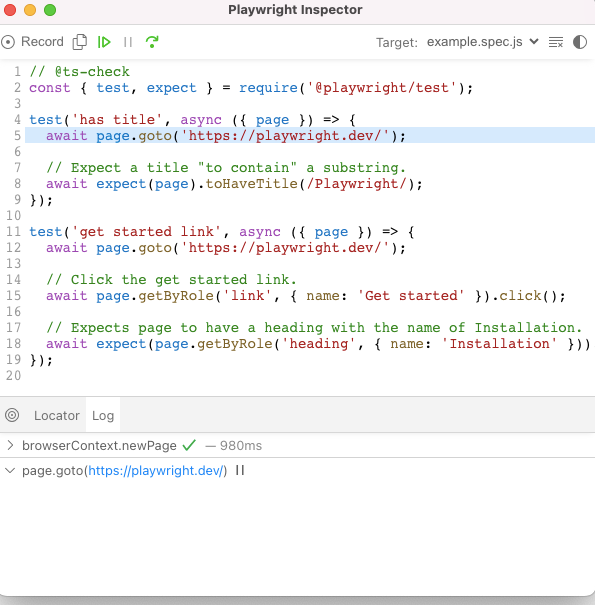Click the line number 11 gutter

tap(13, 232)
